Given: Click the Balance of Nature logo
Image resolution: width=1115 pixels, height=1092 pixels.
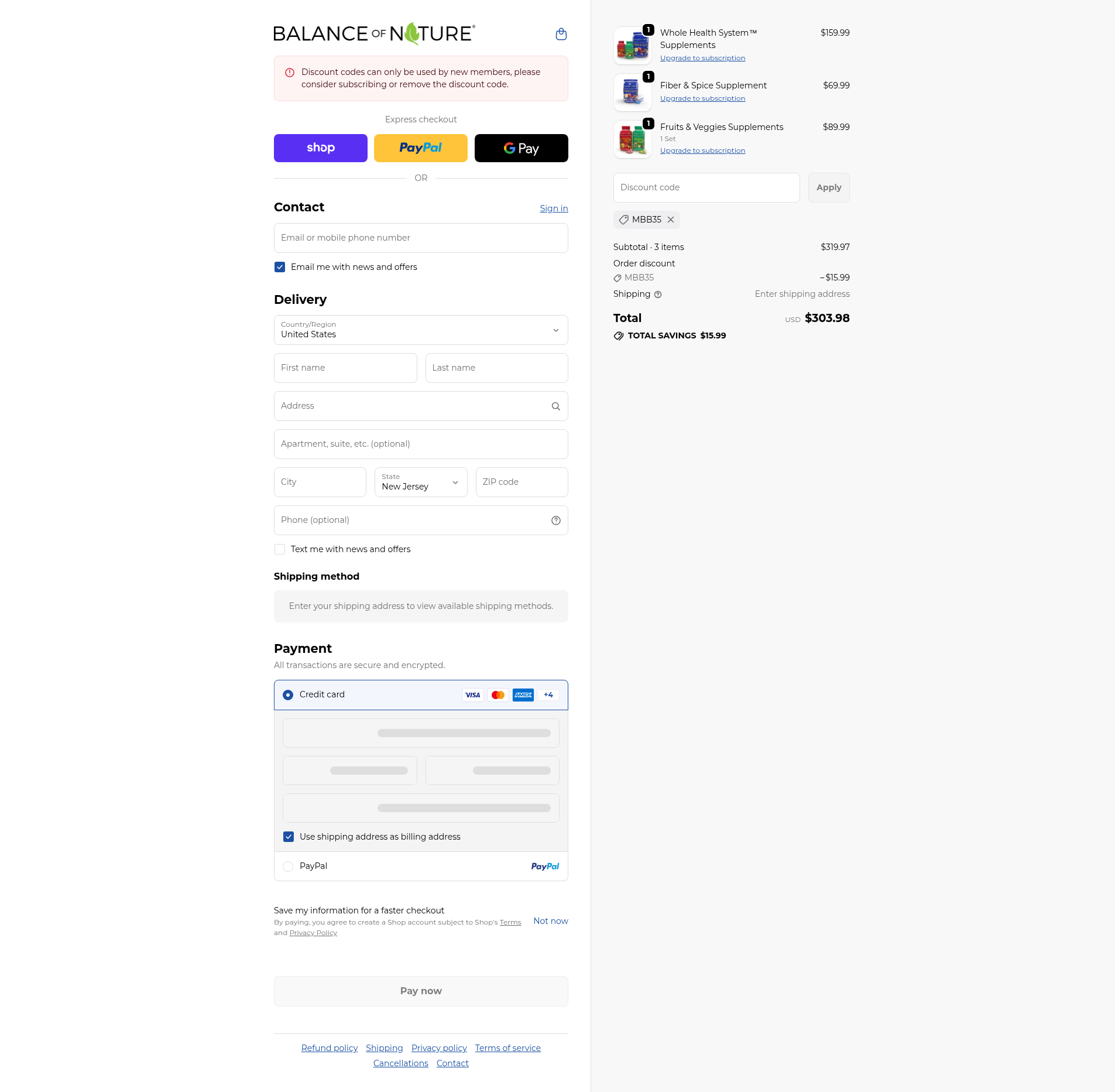Looking at the screenshot, I should [375, 34].
